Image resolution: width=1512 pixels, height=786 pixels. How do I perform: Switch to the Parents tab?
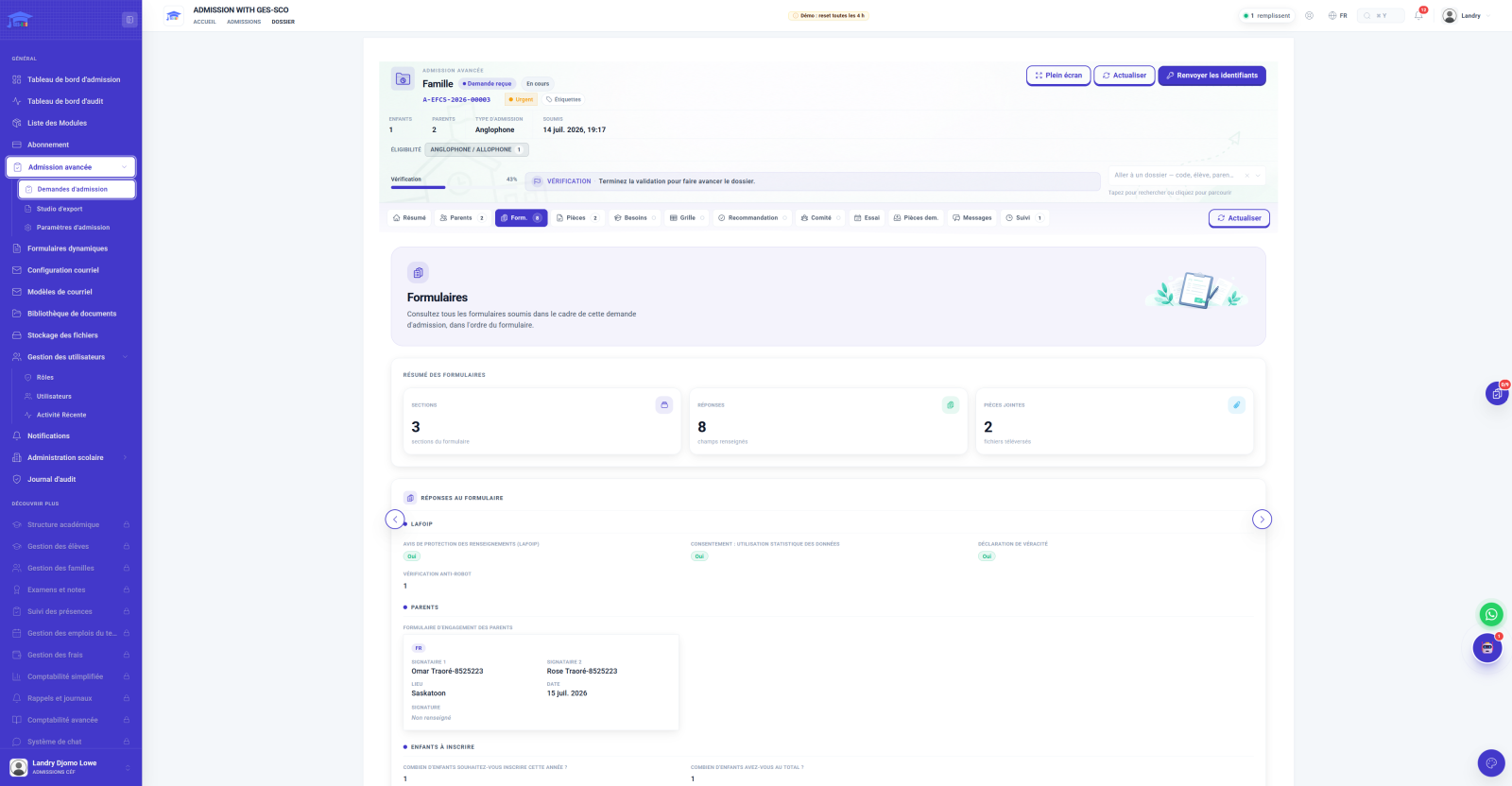point(462,218)
